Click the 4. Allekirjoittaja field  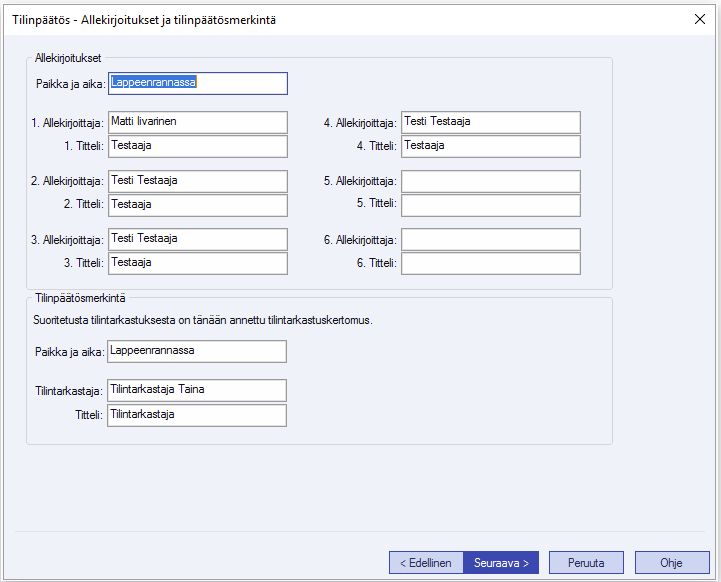click(x=490, y=122)
